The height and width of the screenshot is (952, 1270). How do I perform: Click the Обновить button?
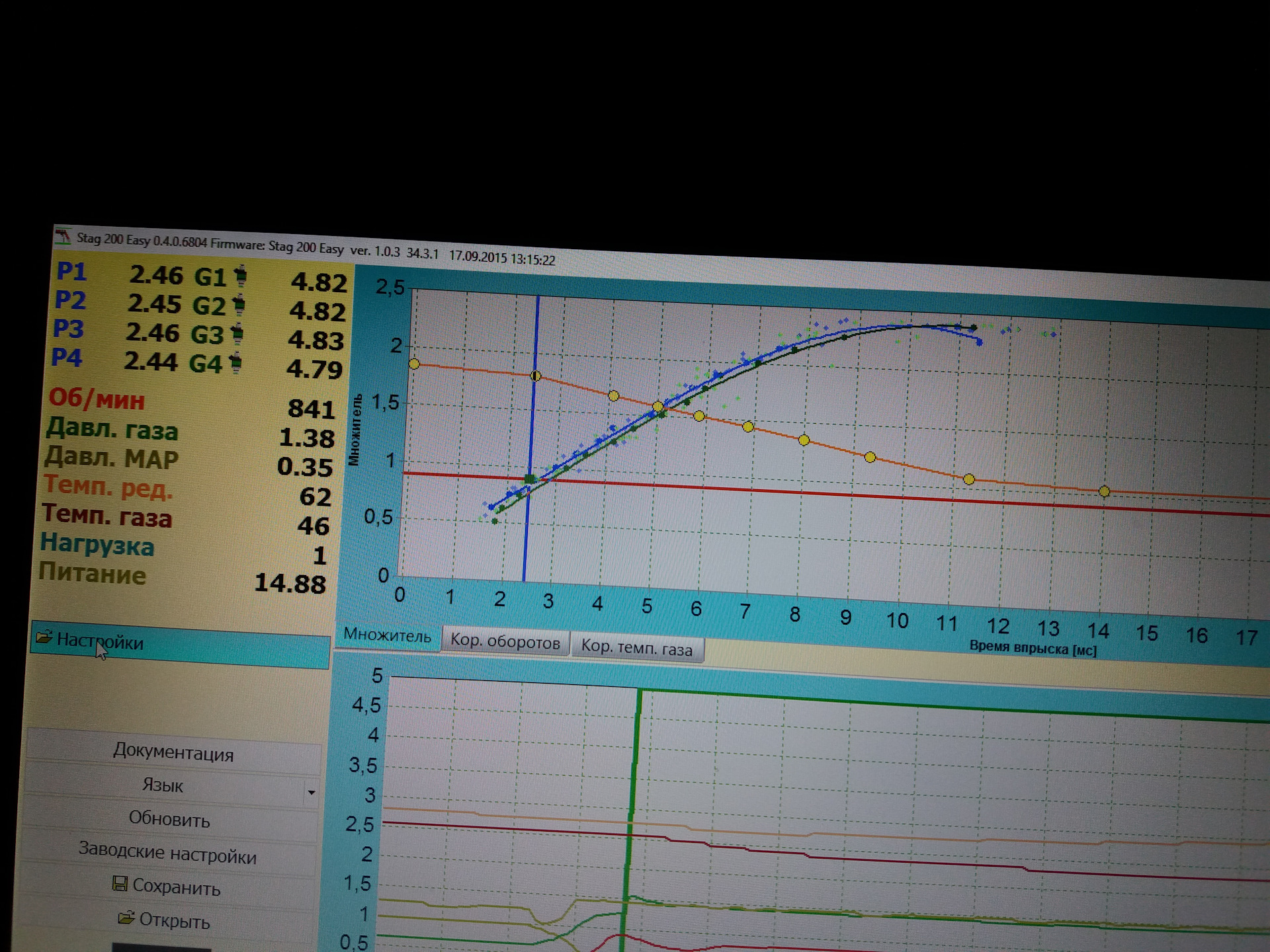[169, 819]
